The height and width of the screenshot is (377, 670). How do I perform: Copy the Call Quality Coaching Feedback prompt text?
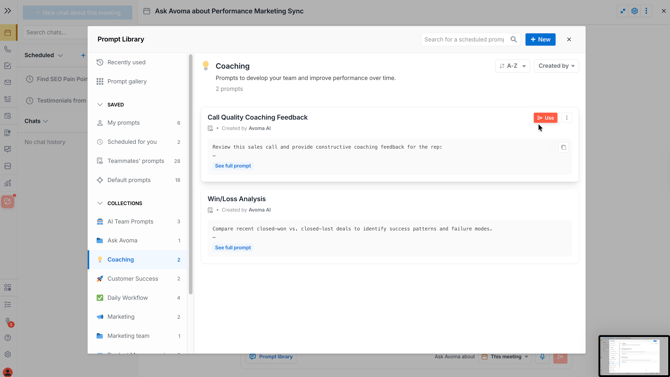pos(563,147)
